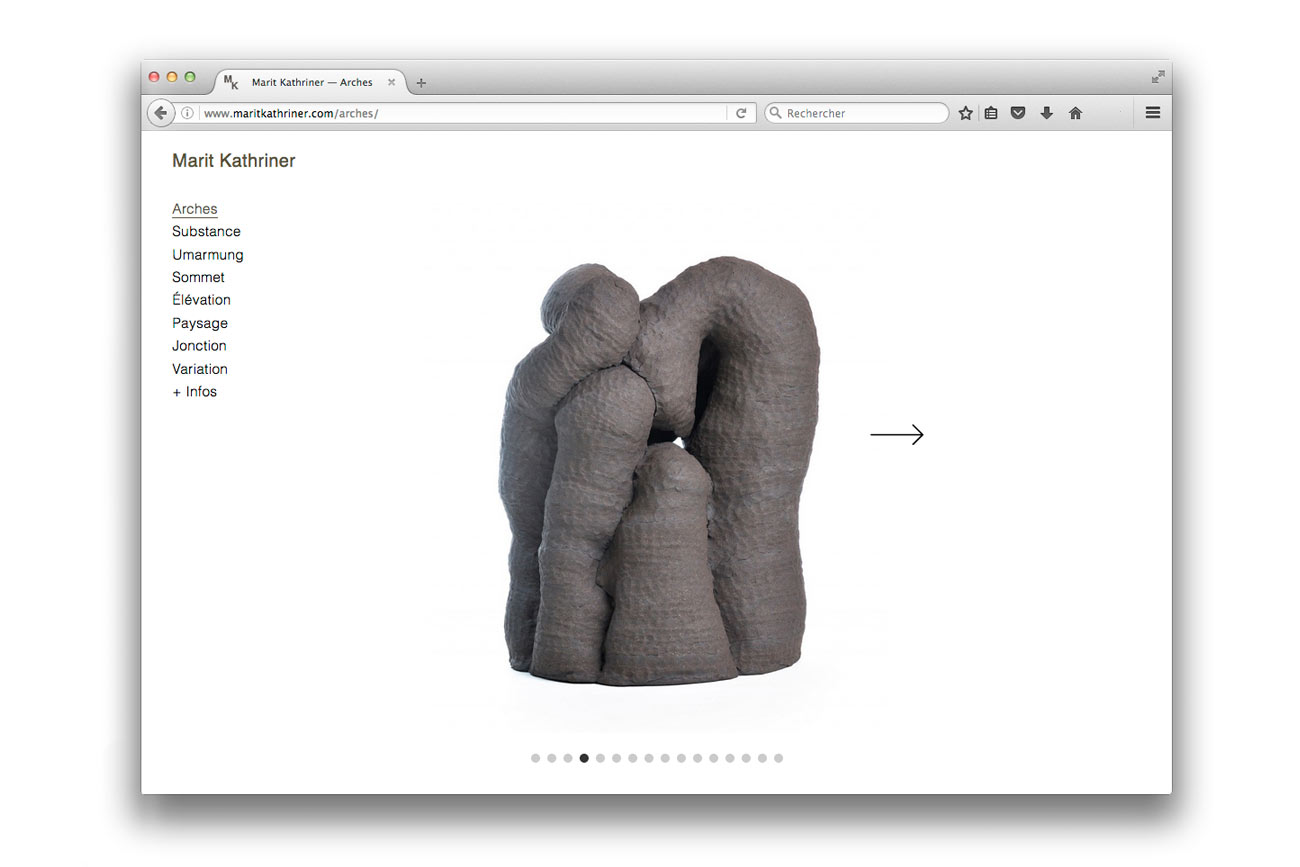This screenshot has height=867, width=1300.
Task: Expand the + Infos section
Action: pyautogui.click(x=194, y=392)
